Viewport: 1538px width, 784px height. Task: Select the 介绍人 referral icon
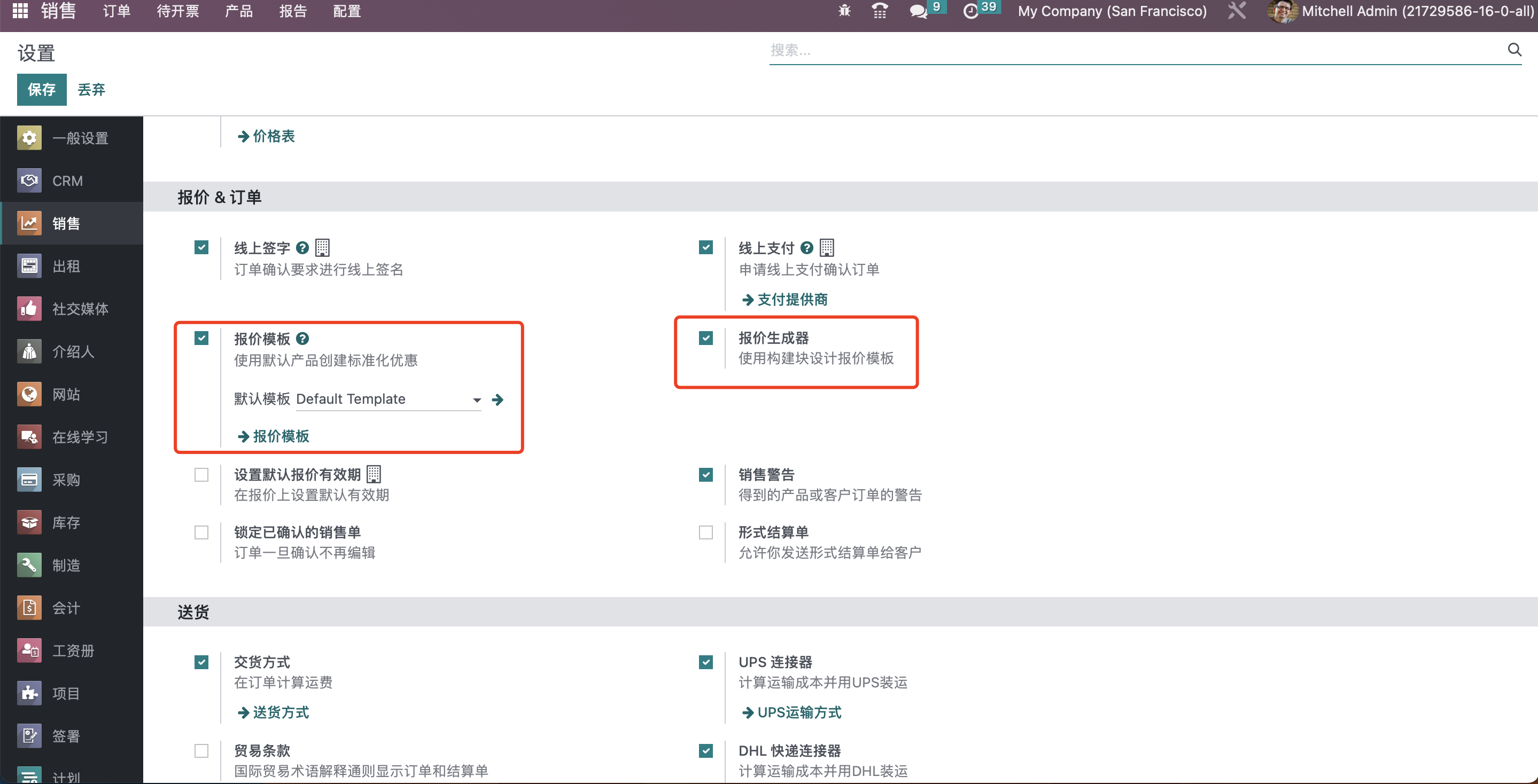[x=29, y=351]
